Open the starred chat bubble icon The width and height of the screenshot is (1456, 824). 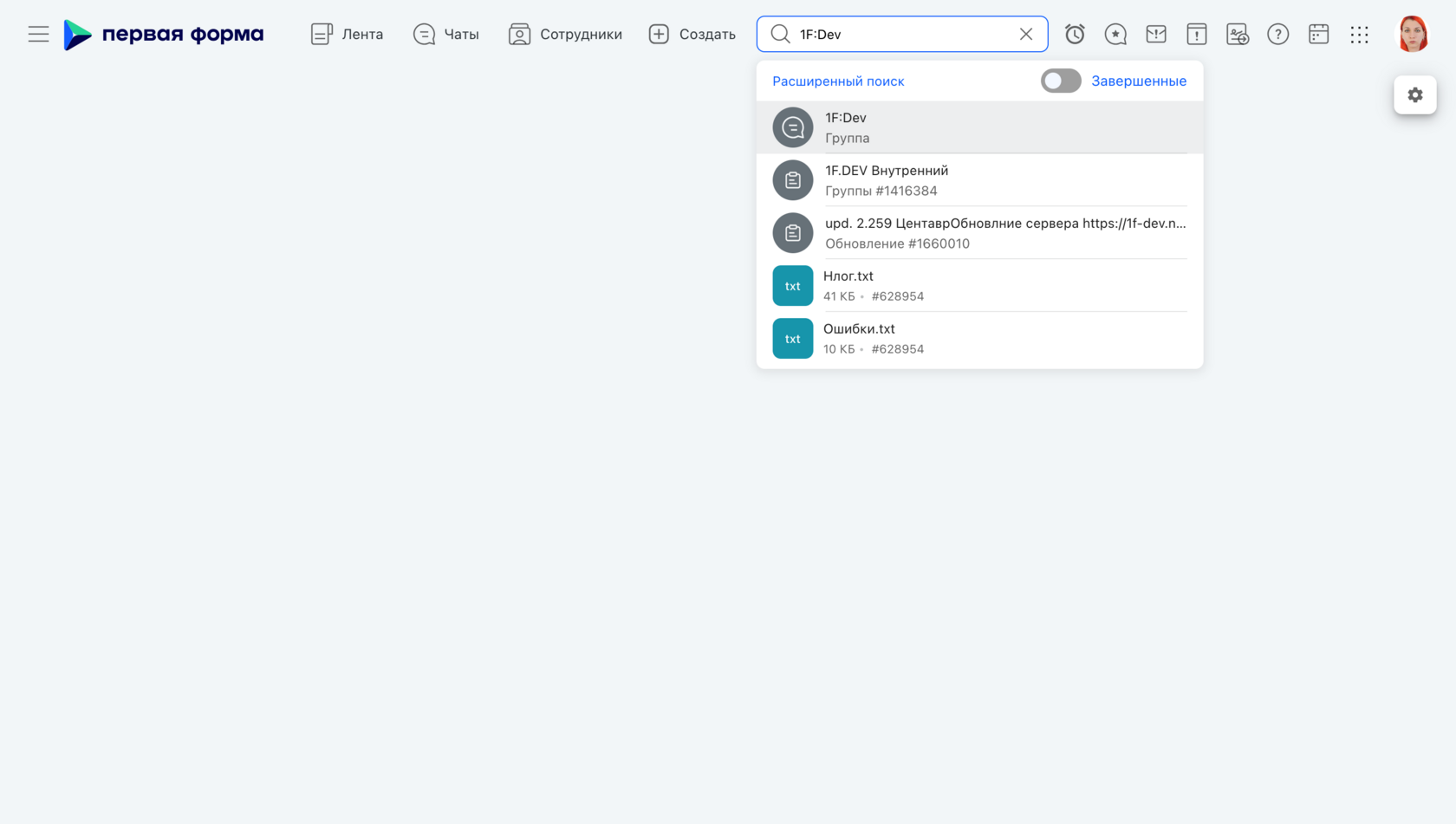click(1115, 34)
